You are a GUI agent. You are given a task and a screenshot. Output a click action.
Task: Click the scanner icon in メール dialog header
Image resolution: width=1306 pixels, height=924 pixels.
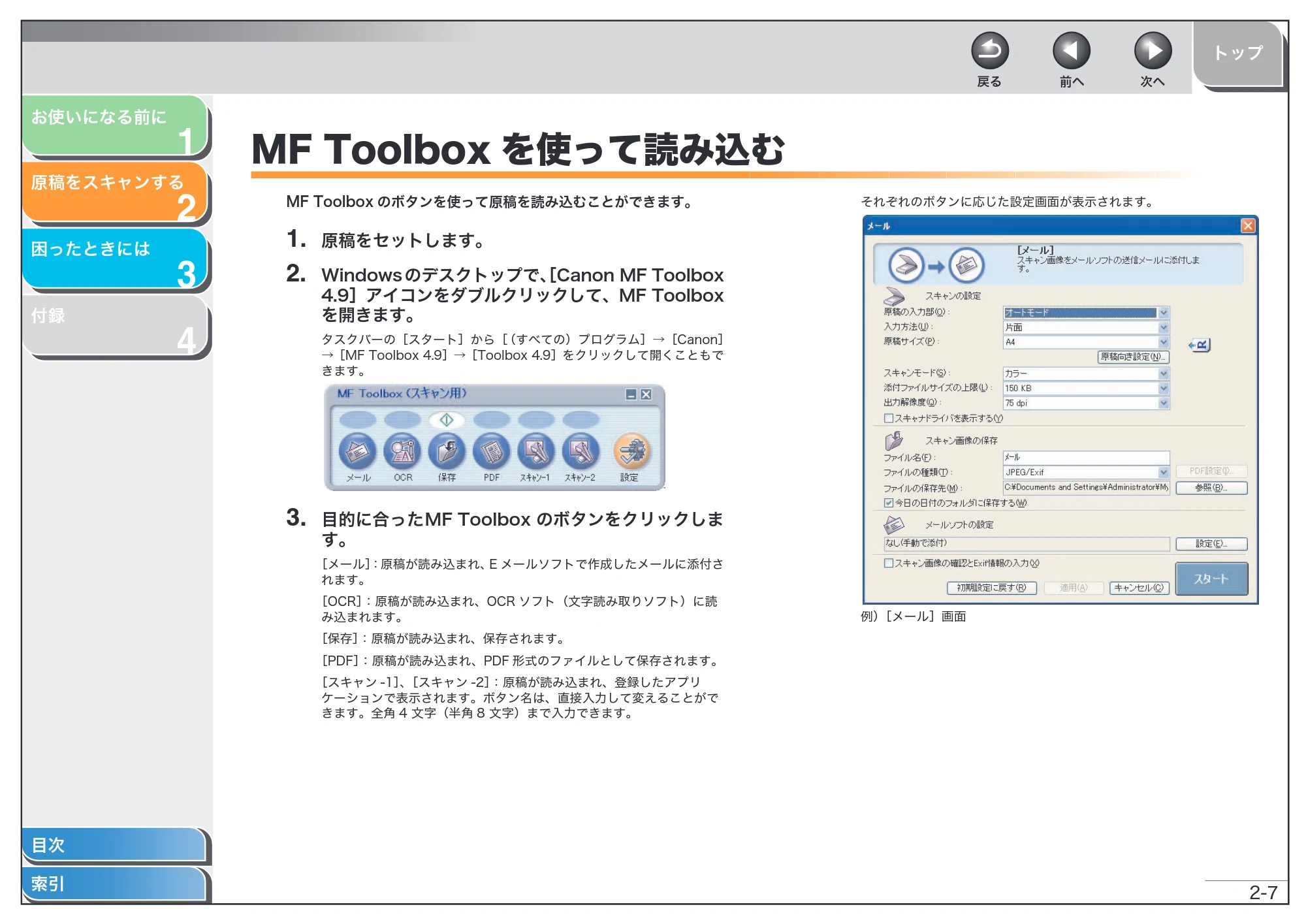tap(906, 265)
